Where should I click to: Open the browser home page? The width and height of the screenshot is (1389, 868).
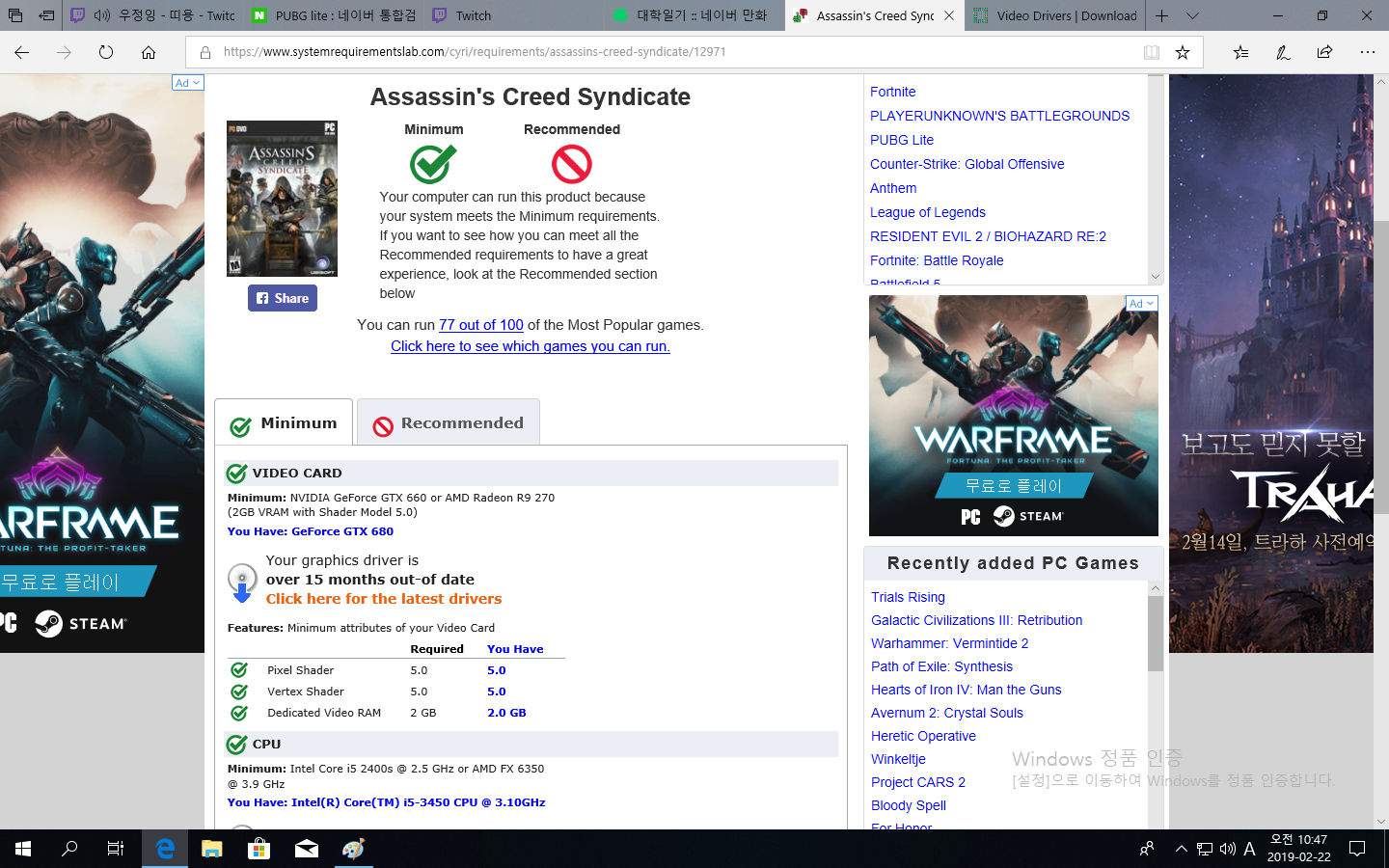[x=149, y=52]
